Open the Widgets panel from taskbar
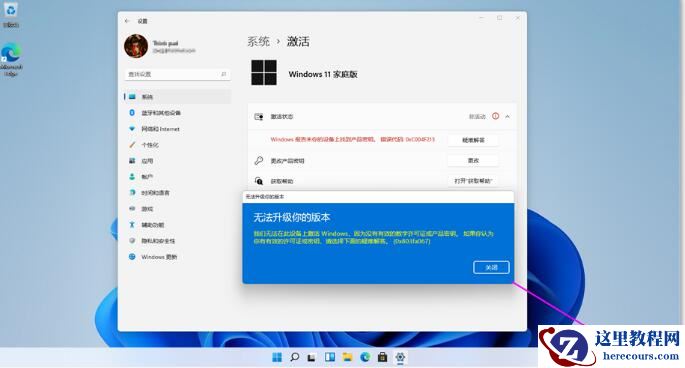Viewport: 685px width, 368px height. pyautogui.click(x=330, y=358)
